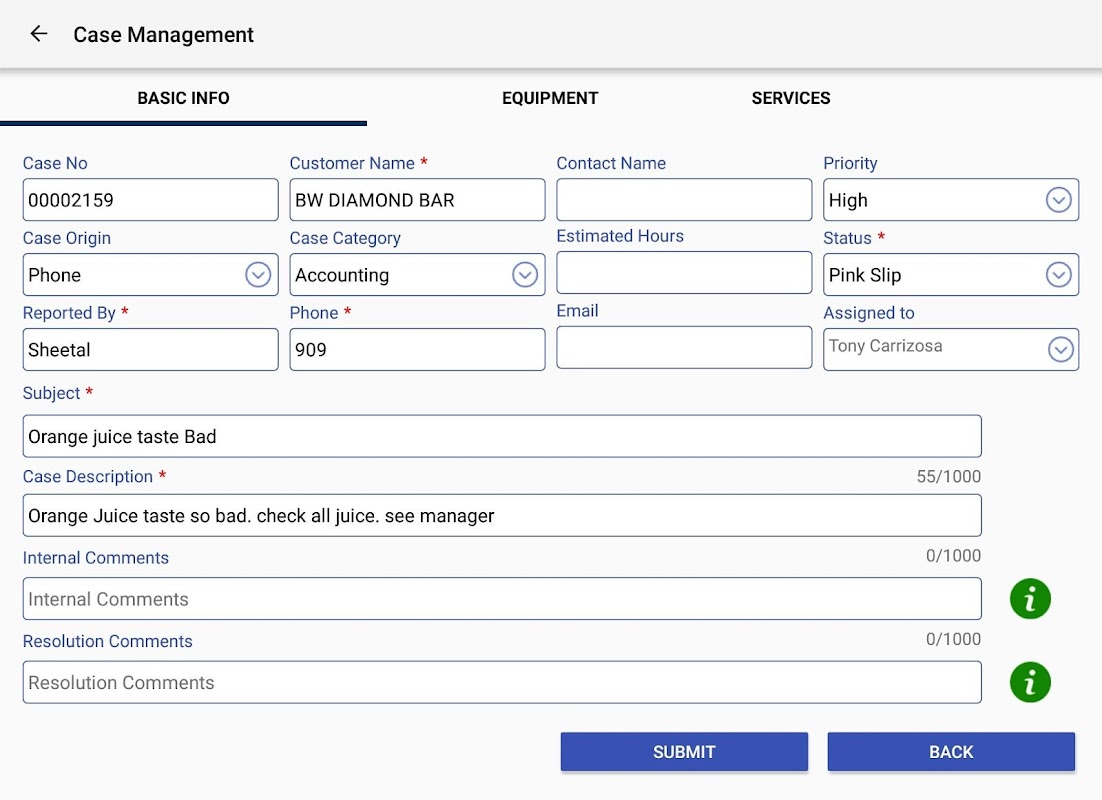
Task: Edit the Subject text field
Action: (x=502, y=436)
